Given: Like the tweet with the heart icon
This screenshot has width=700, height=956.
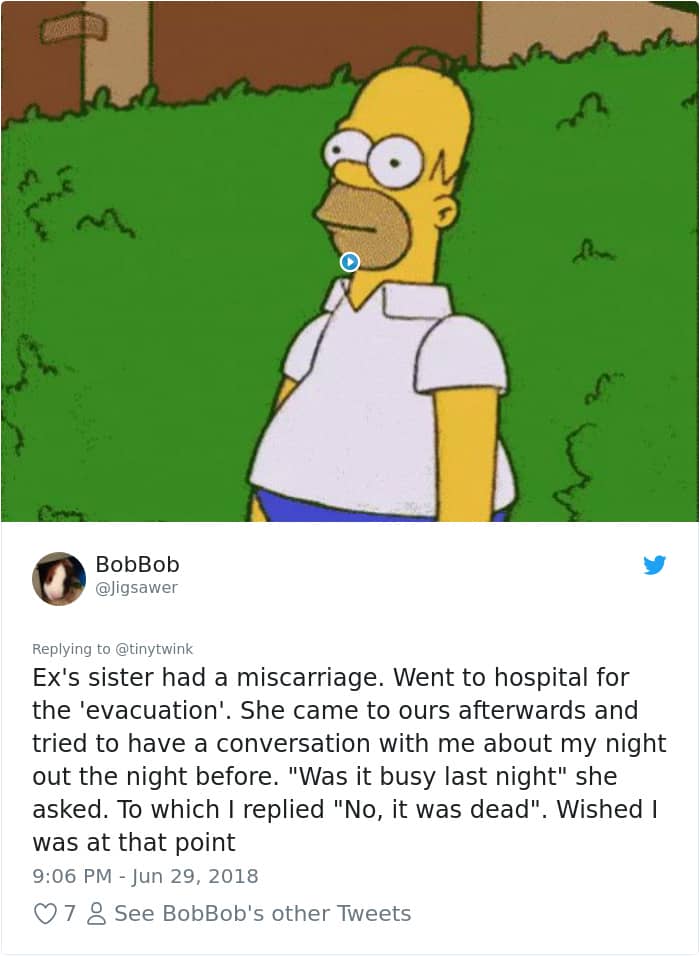Looking at the screenshot, I should point(45,913).
